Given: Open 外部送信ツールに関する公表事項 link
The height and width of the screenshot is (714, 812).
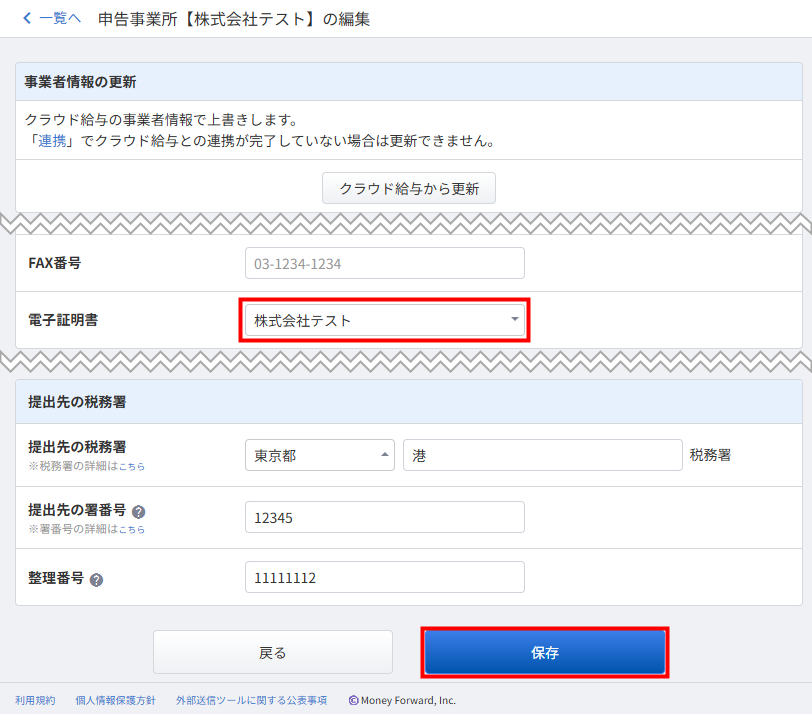Looking at the screenshot, I should [x=252, y=701].
